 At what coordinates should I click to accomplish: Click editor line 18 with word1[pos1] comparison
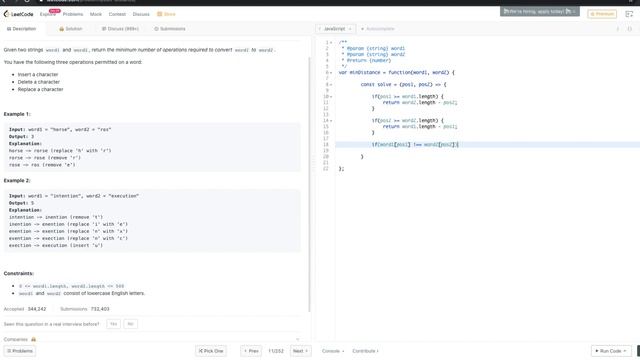[x=487, y=144]
